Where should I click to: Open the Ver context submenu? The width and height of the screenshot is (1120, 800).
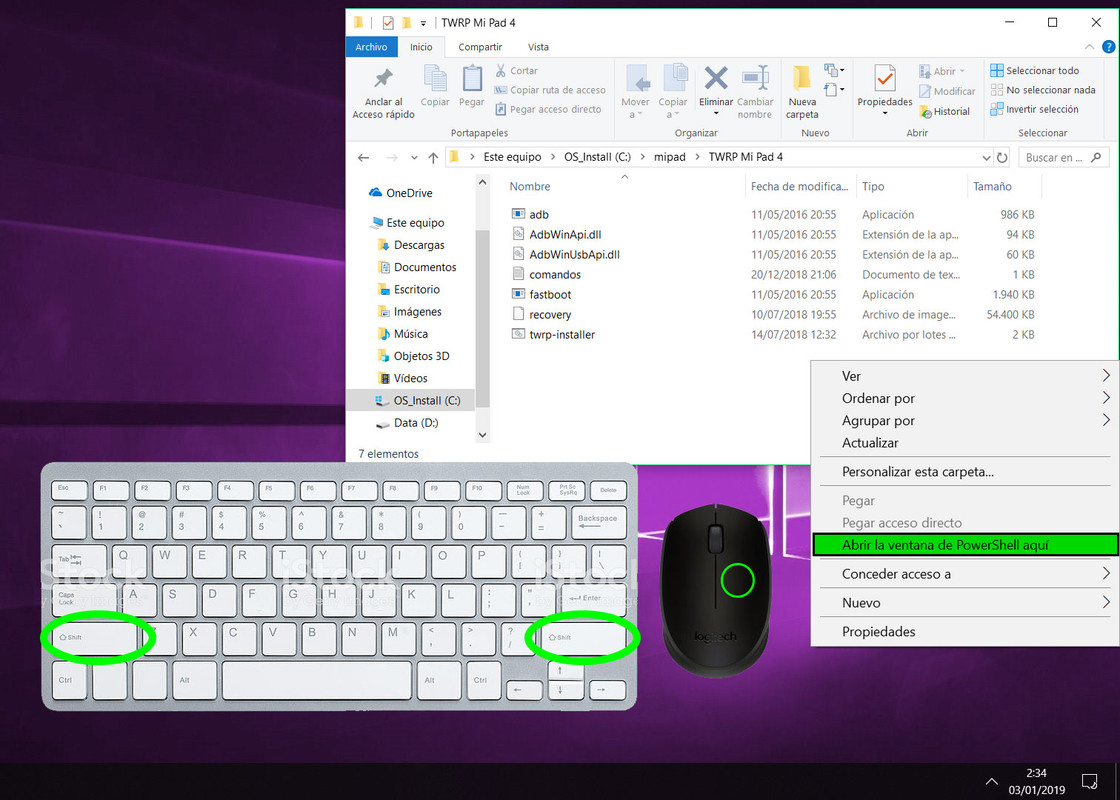point(965,376)
